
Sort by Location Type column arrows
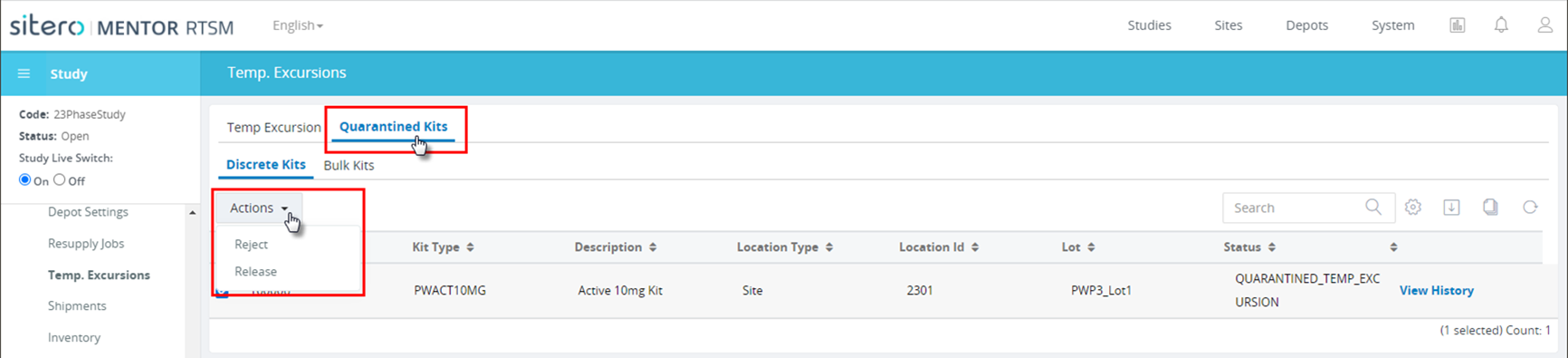point(829,247)
